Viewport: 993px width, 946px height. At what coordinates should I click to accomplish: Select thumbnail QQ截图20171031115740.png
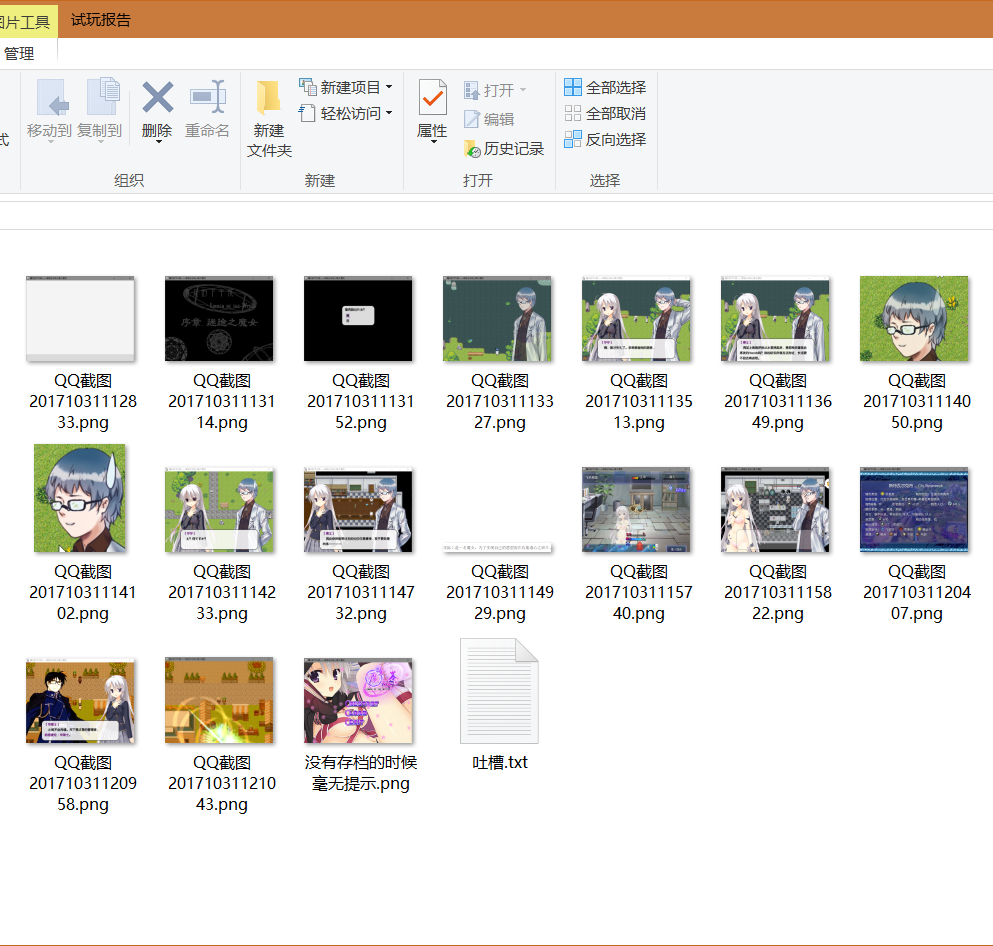point(636,510)
